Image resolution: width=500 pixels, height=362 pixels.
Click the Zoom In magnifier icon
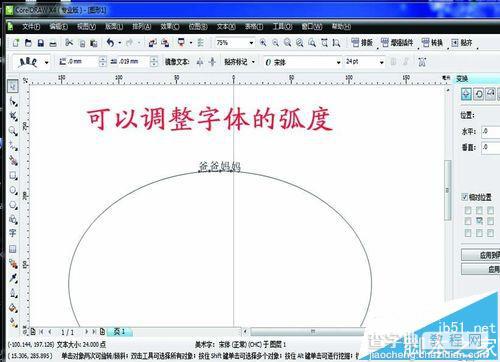pyautogui.click(x=263, y=43)
